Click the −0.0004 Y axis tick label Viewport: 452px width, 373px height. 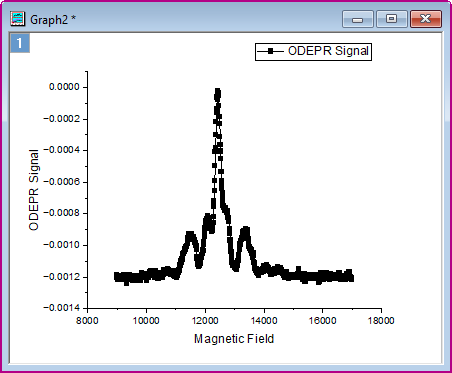tap(62, 150)
